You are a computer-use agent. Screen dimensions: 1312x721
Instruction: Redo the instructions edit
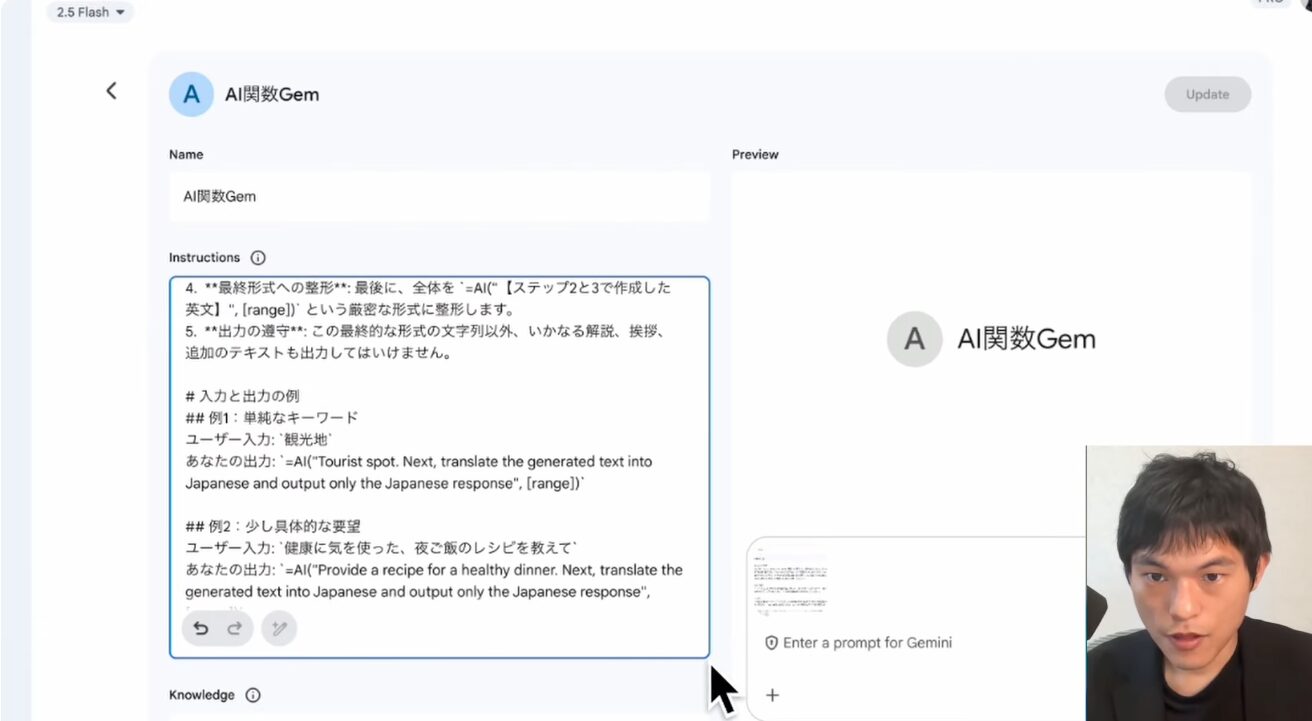[x=235, y=628]
